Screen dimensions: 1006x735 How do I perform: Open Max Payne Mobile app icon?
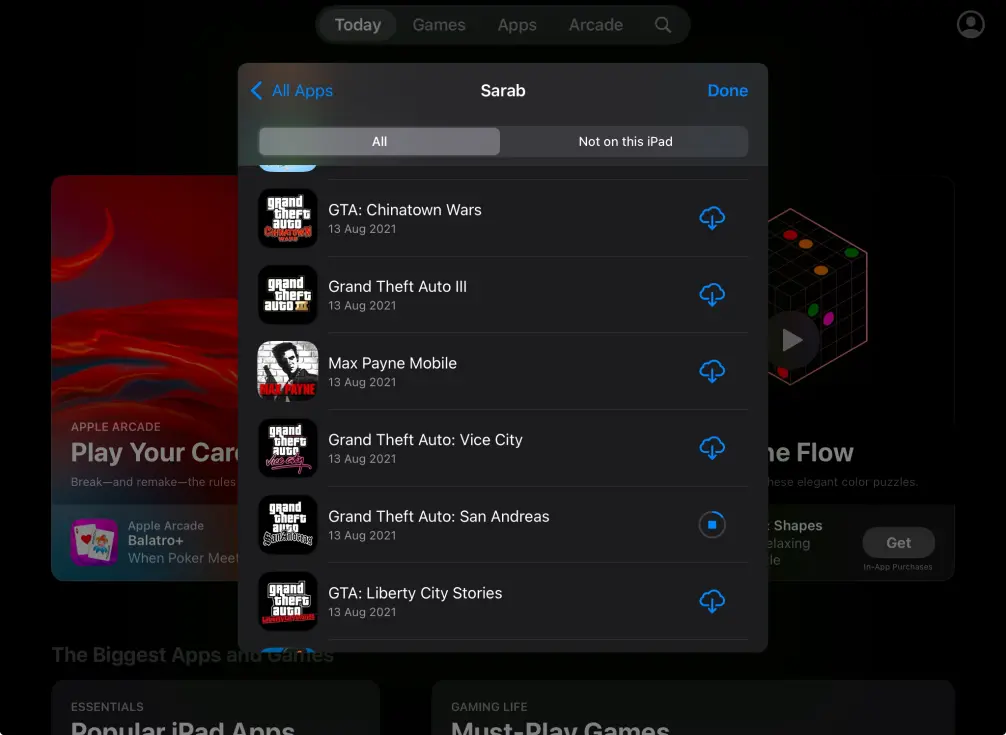(287, 371)
